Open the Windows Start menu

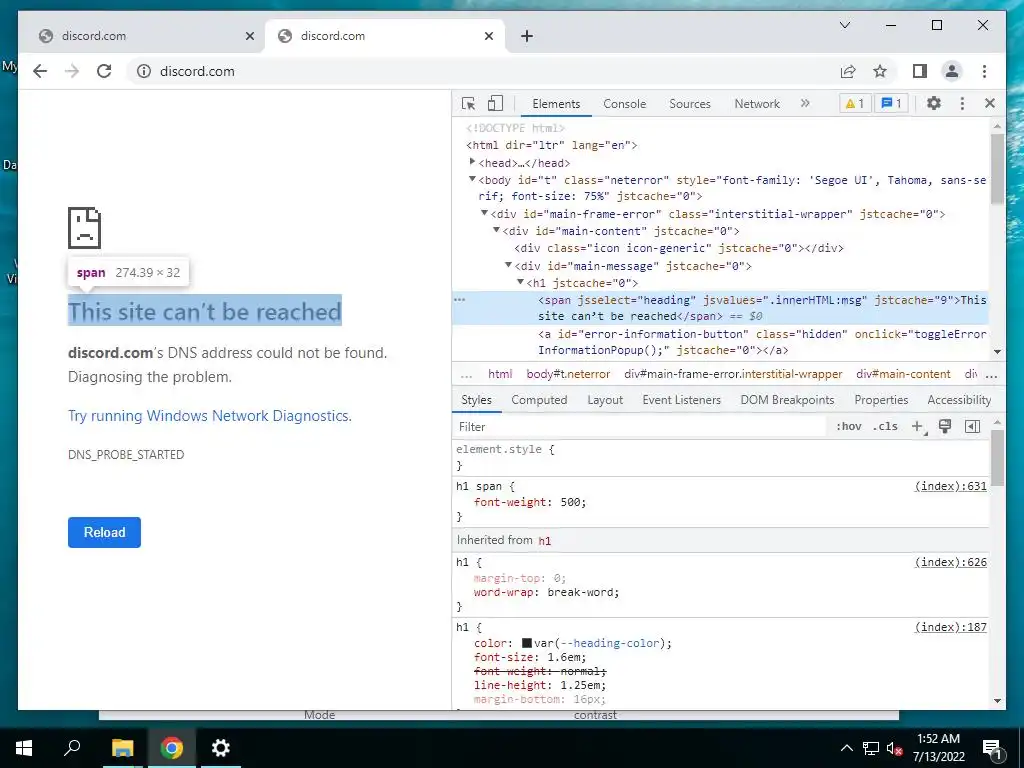(x=24, y=748)
